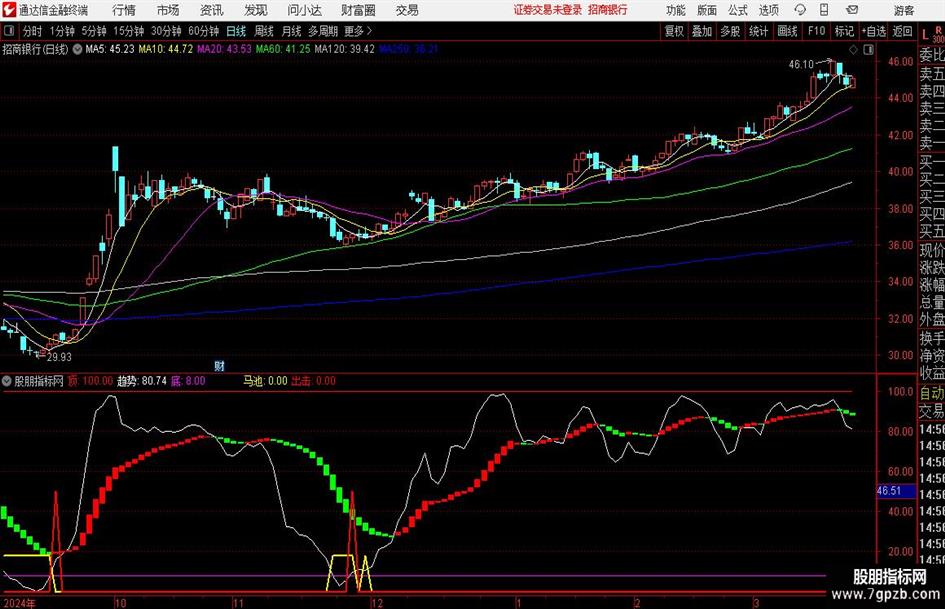
Task: Open the 多周期 multi-period view
Action: click(x=323, y=31)
